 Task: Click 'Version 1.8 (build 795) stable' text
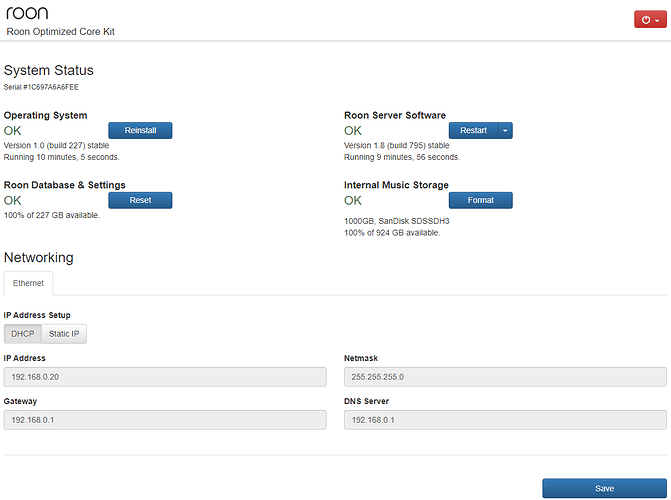pyautogui.click(x=397, y=146)
